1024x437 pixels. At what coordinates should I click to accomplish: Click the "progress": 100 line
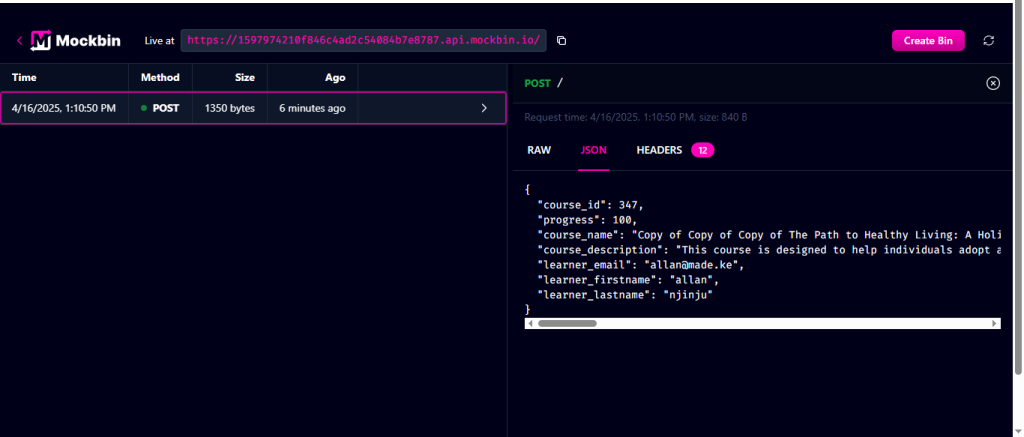pos(586,219)
